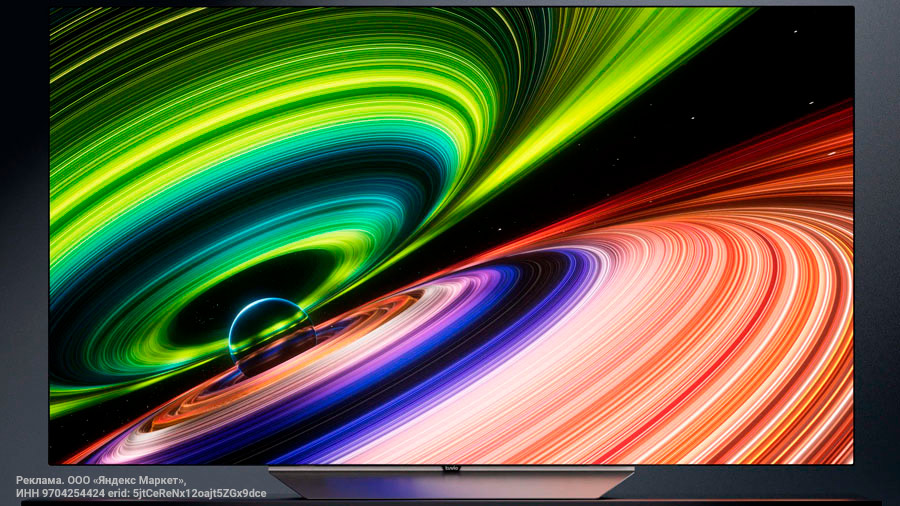The height and width of the screenshot is (506, 900).
Task: Click the "ИНН 9704254424 erid" disclaimer line
Action: point(141,493)
